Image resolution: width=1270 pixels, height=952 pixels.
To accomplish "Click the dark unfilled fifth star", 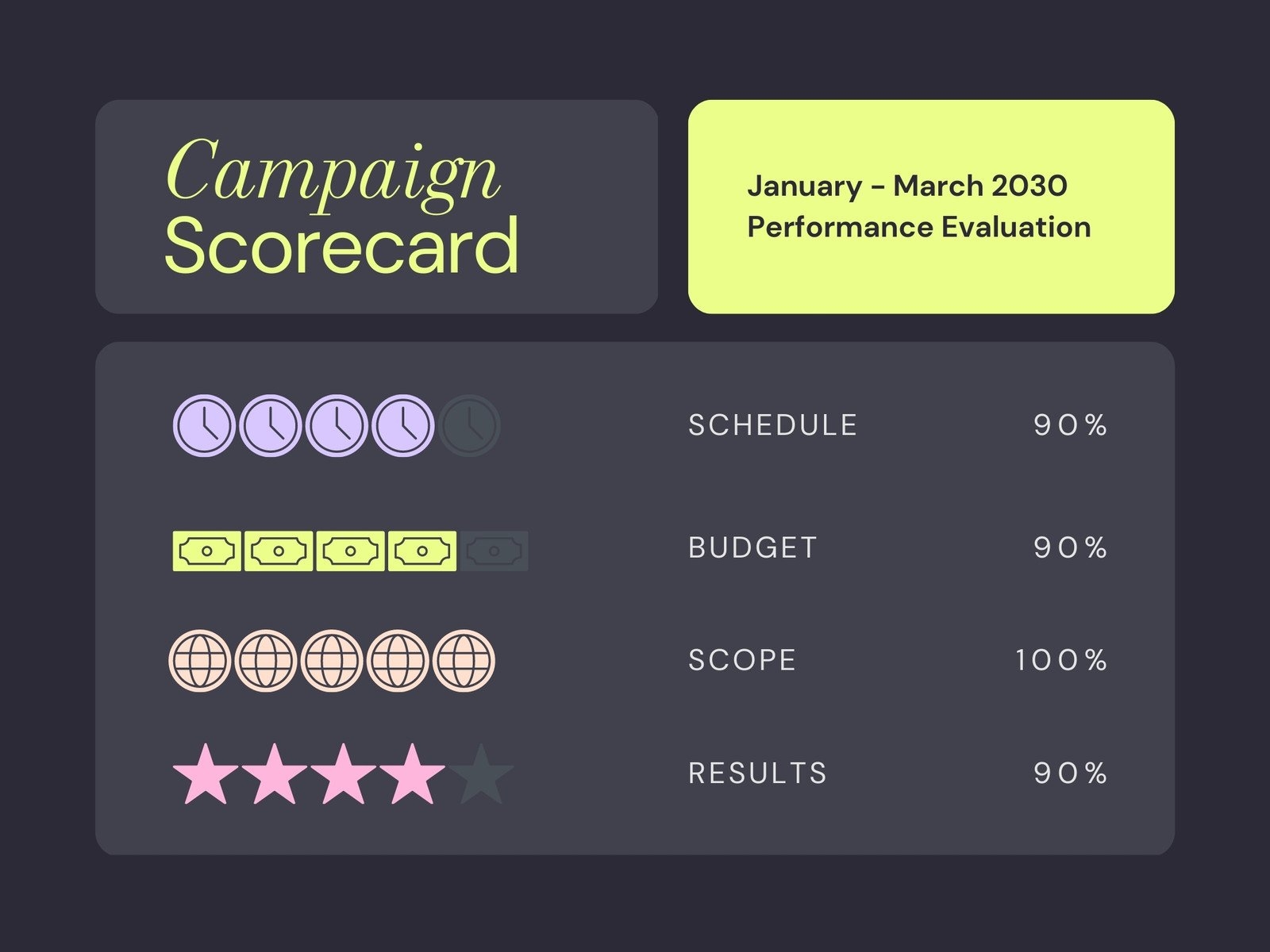I will tap(481, 775).
